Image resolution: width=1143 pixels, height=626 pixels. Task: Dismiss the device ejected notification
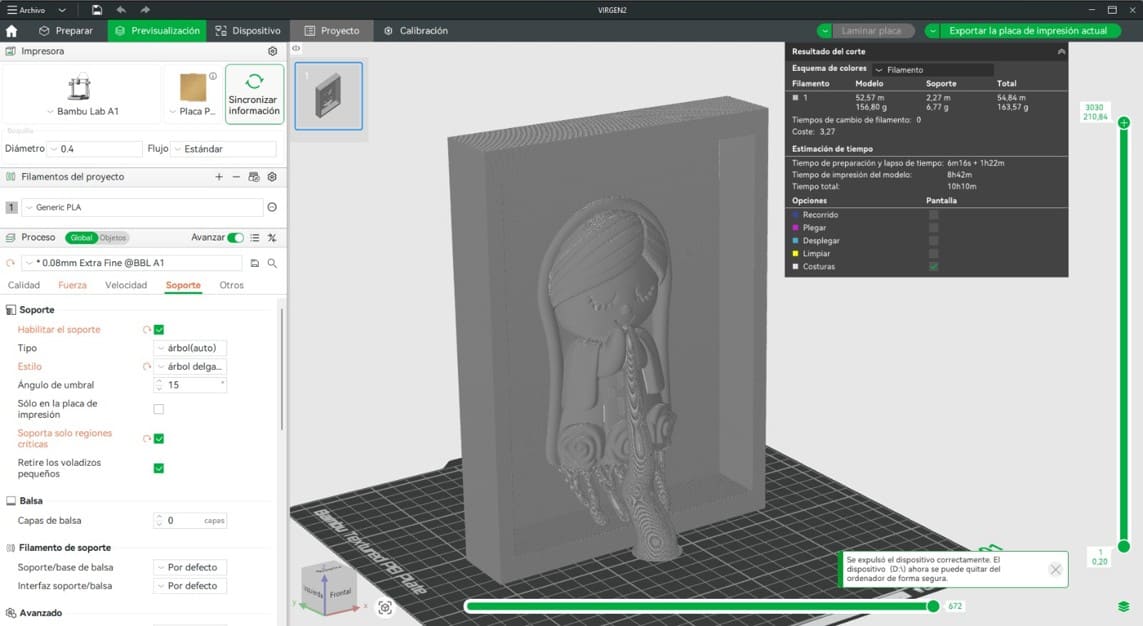click(1055, 569)
